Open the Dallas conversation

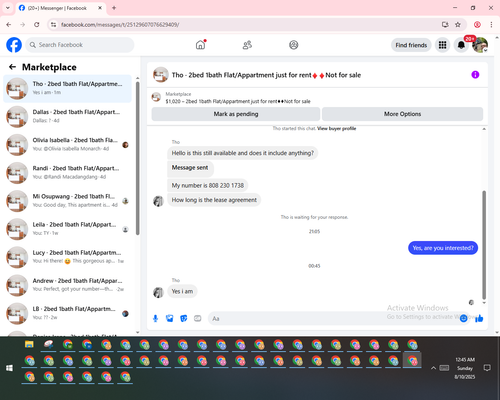pos(67,116)
